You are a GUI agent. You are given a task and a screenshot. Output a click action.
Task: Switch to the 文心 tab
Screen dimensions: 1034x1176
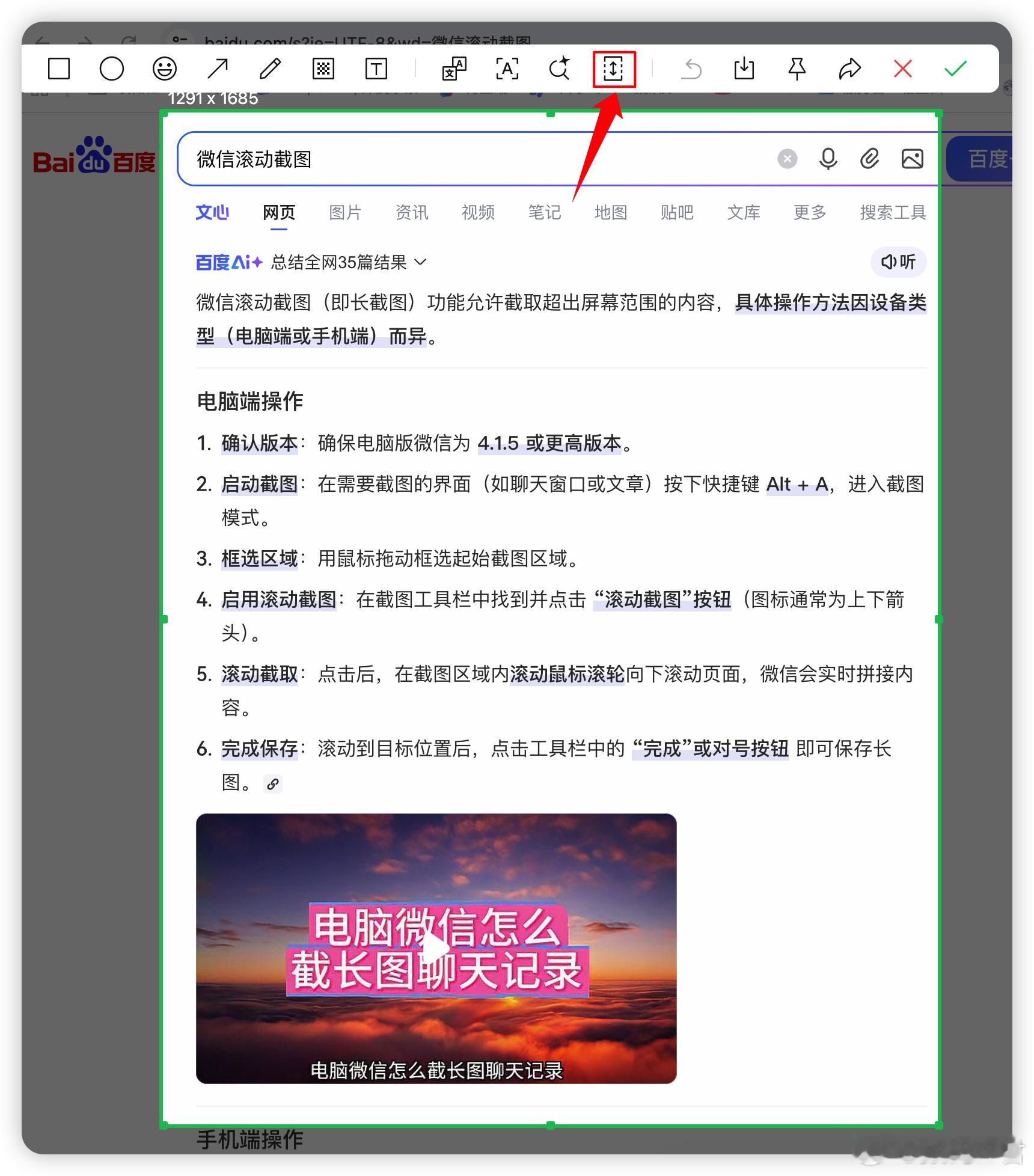pos(212,212)
